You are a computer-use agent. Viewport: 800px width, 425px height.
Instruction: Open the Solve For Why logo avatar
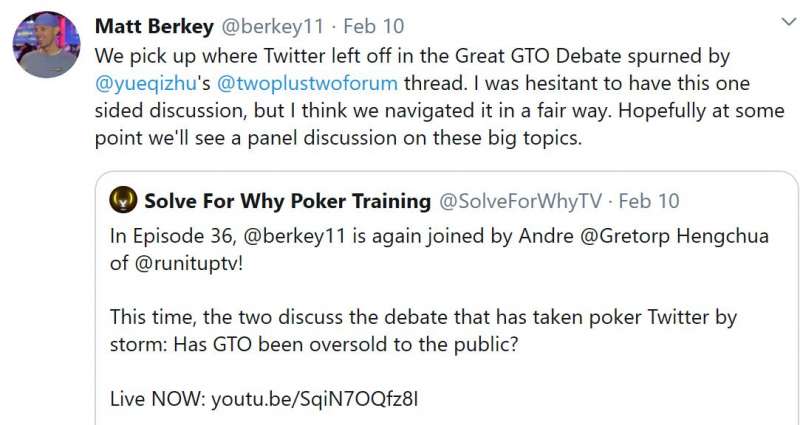click(123, 200)
